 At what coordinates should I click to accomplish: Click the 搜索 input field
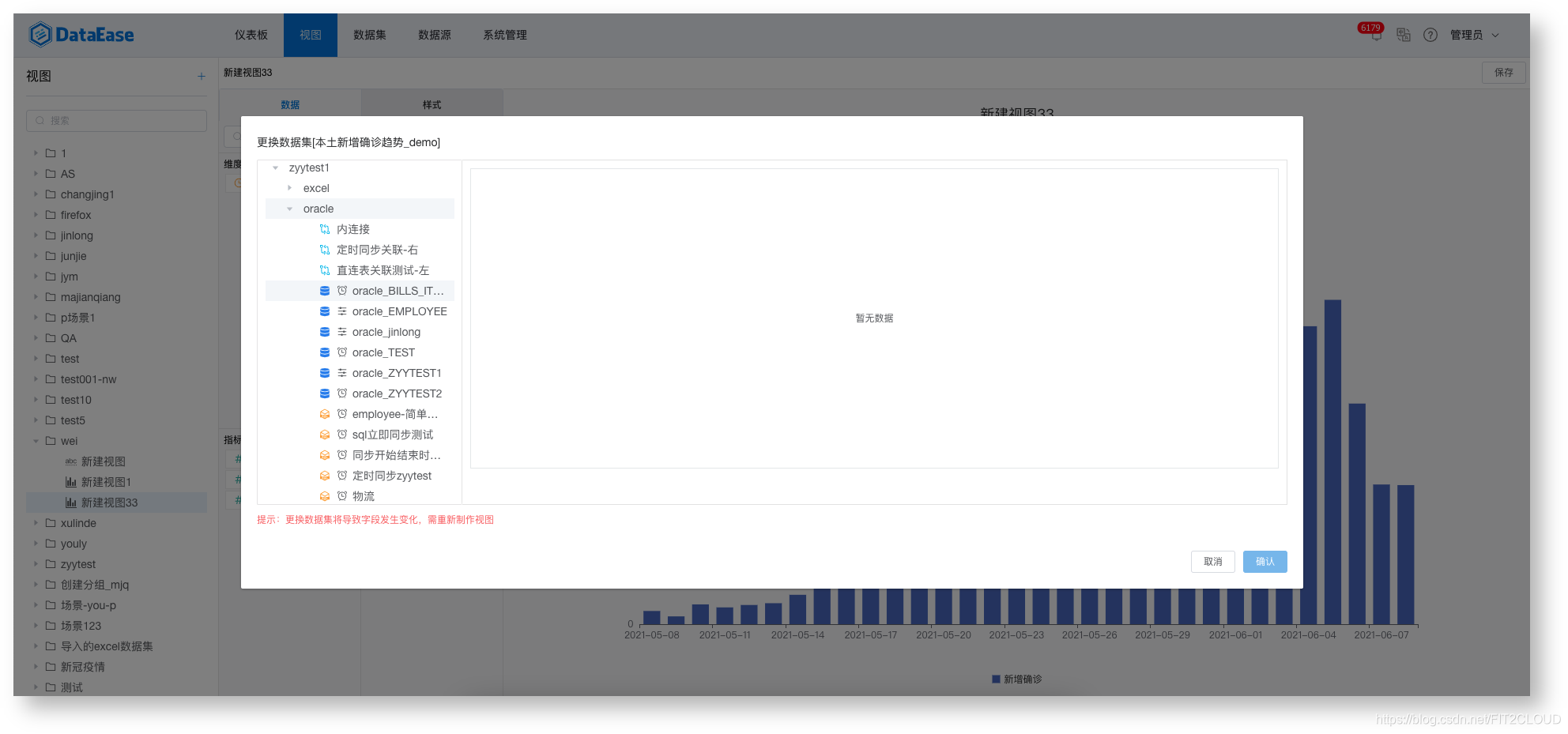(117, 121)
